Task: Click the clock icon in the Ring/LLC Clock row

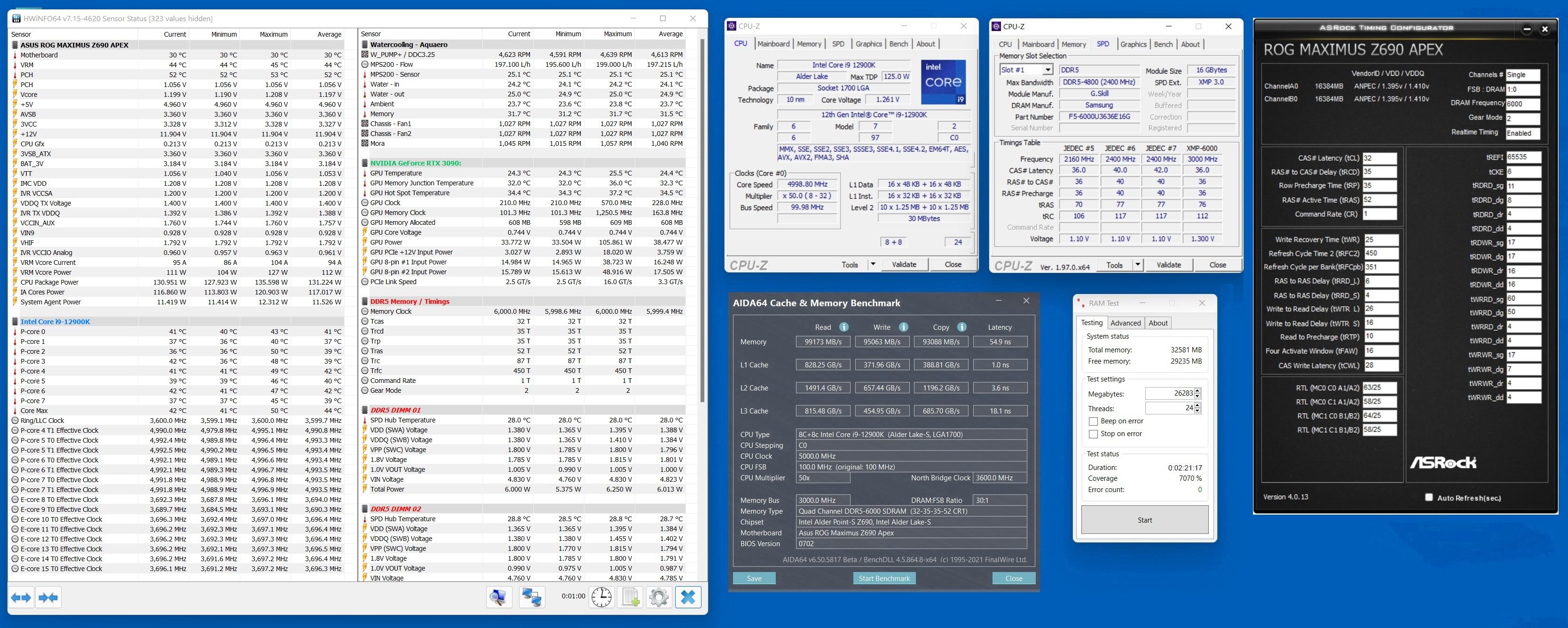Action: click(15, 420)
